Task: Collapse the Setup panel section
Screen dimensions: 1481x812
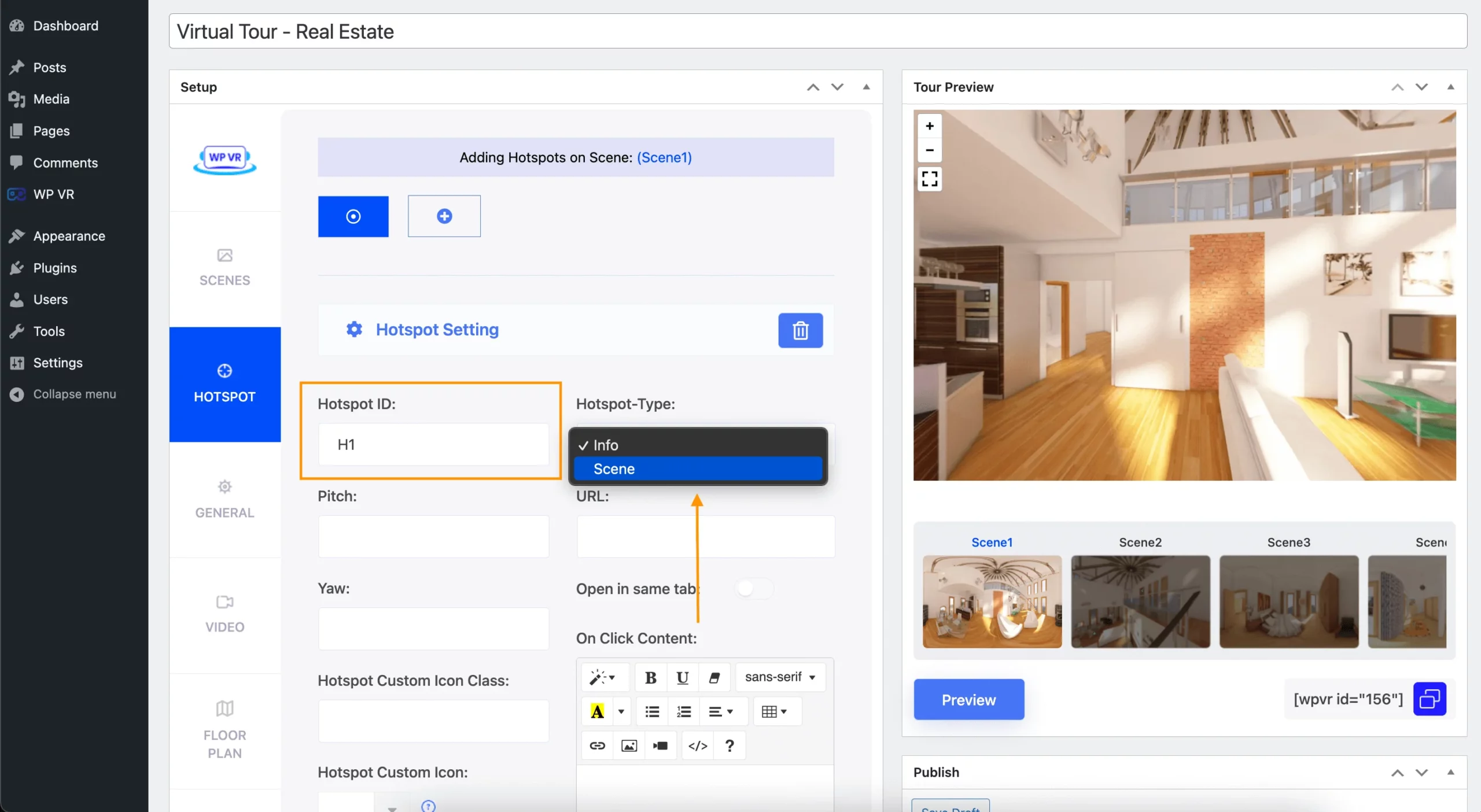Action: [865, 86]
